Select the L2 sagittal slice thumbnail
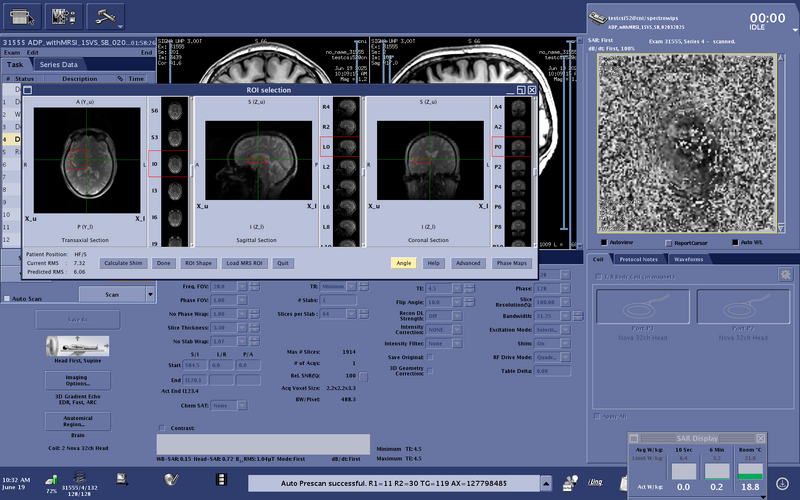Image resolution: width=800 pixels, height=500 pixels. click(x=346, y=167)
